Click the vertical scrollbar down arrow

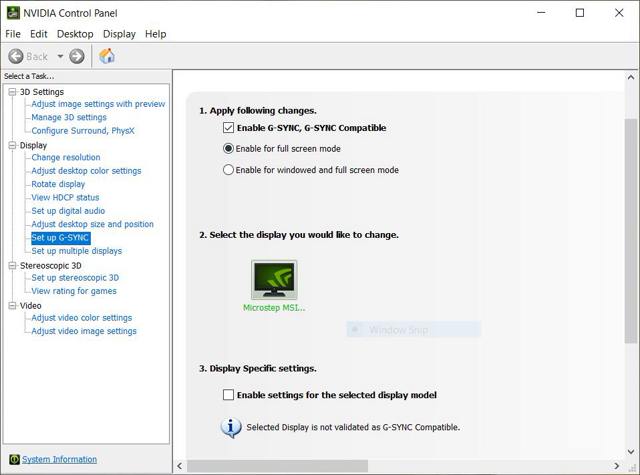631,451
